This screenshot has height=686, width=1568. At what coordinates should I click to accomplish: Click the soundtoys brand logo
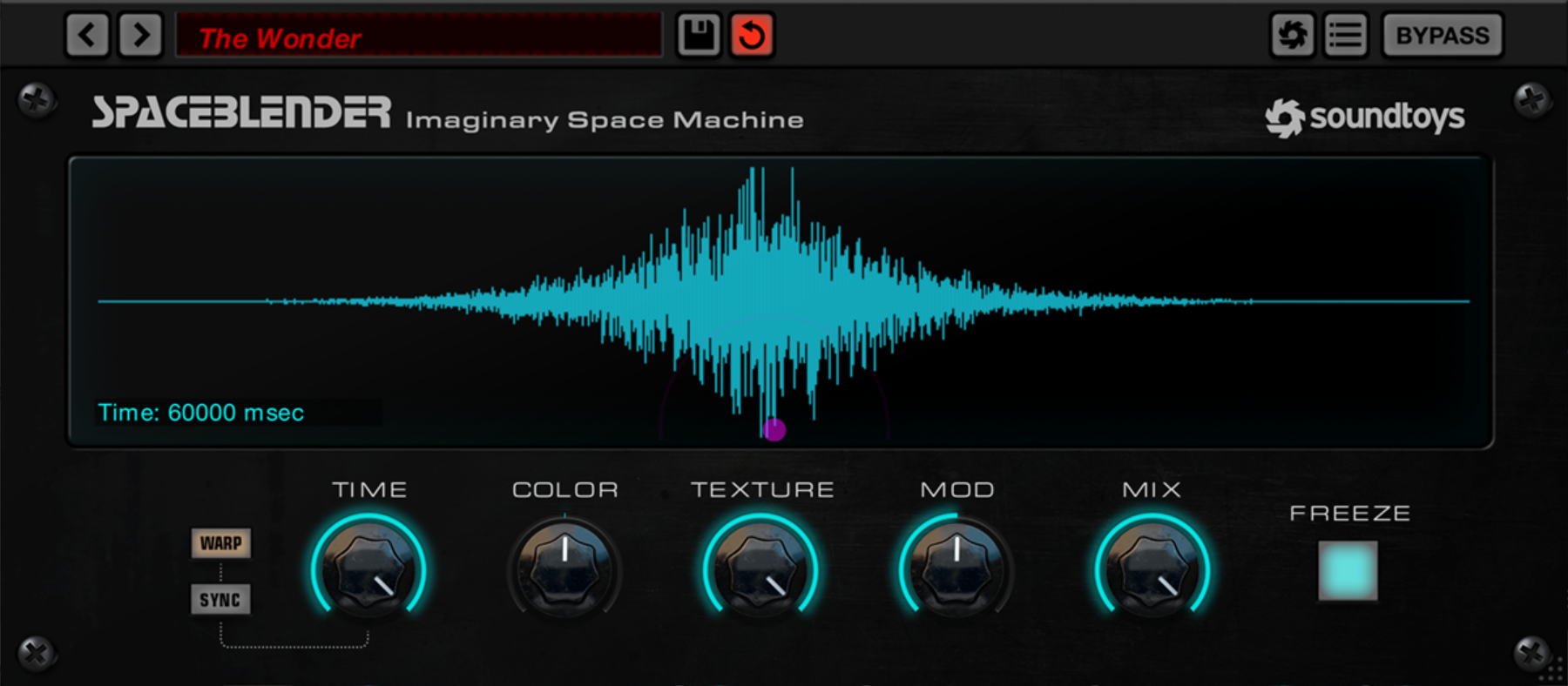pos(1365,118)
